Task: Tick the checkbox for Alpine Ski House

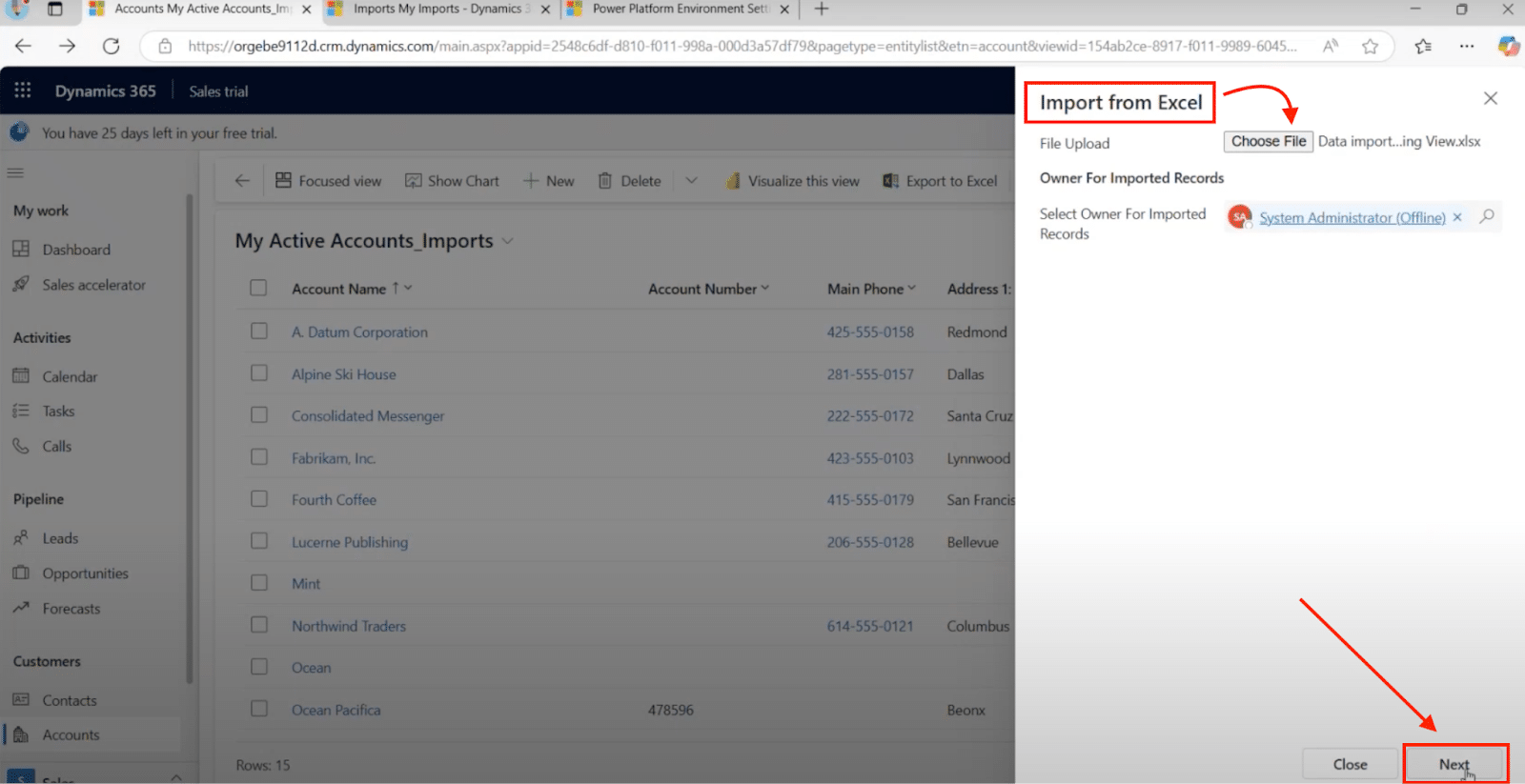Action: pyautogui.click(x=258, y=373)
